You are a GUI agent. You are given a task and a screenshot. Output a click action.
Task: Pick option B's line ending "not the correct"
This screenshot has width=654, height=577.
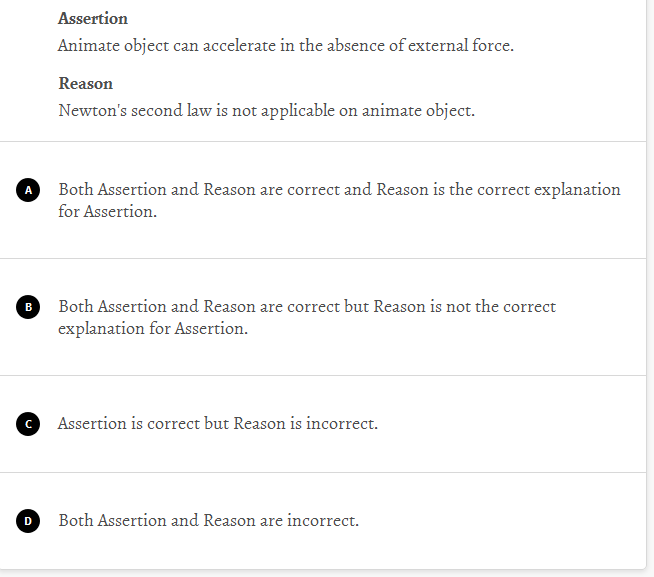307,307
